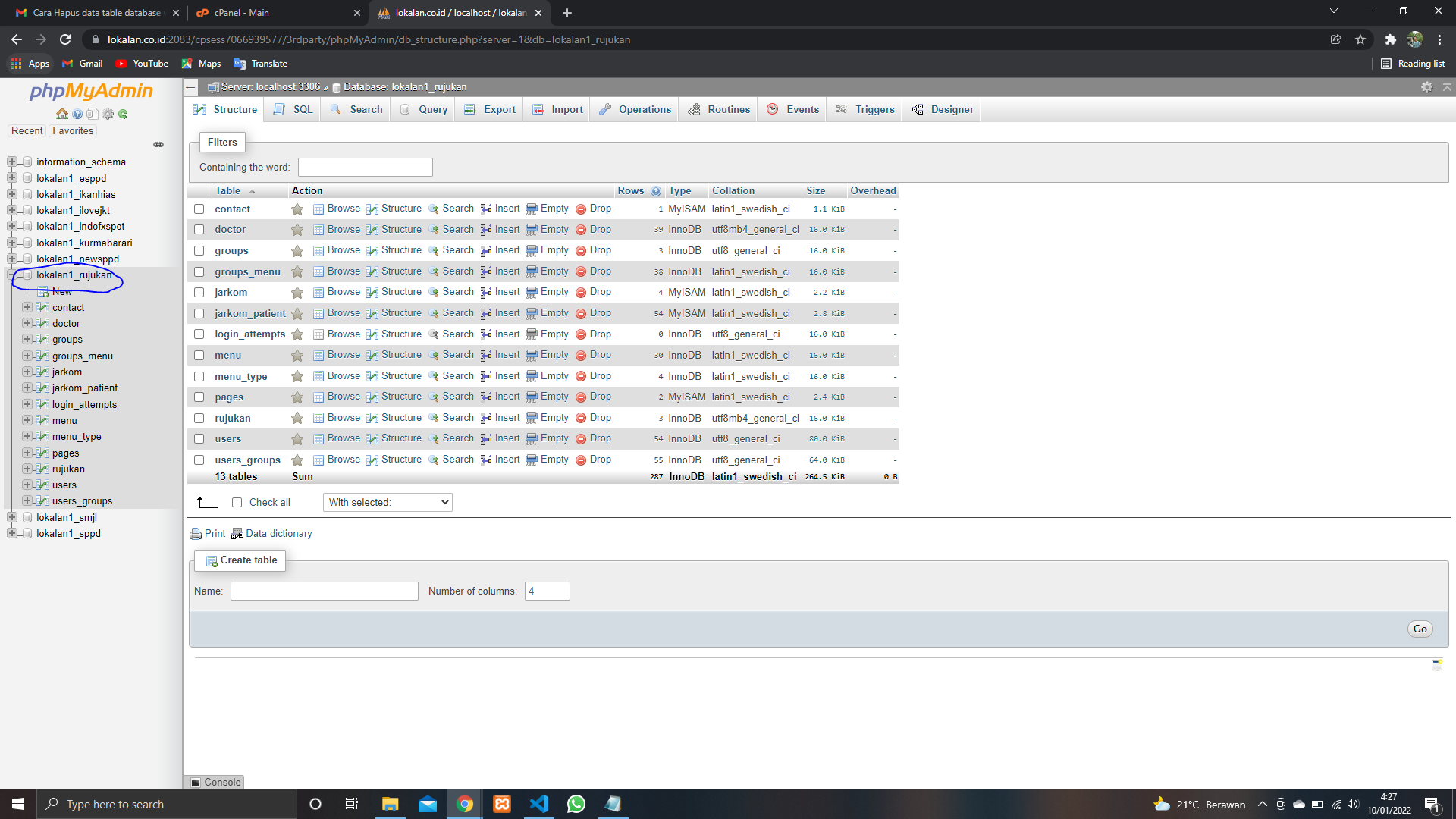This screenshot has width=1456, height=819.
Task: Select the rujukan table row checkbox
Action: pyautogui.click(x=199, y=418)
